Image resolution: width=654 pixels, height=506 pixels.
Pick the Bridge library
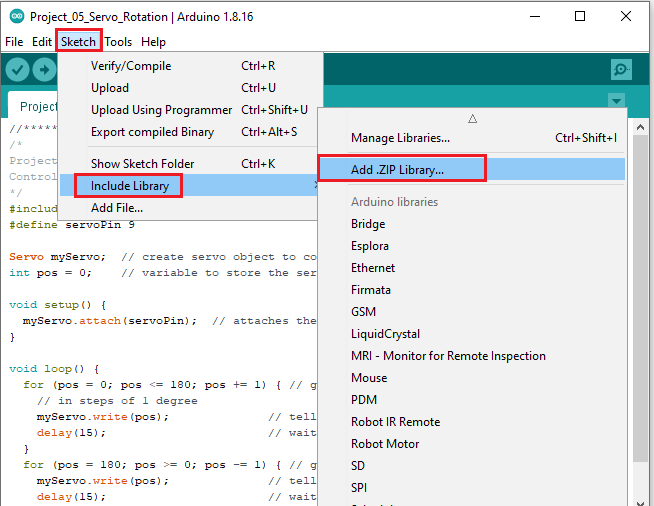472,224
